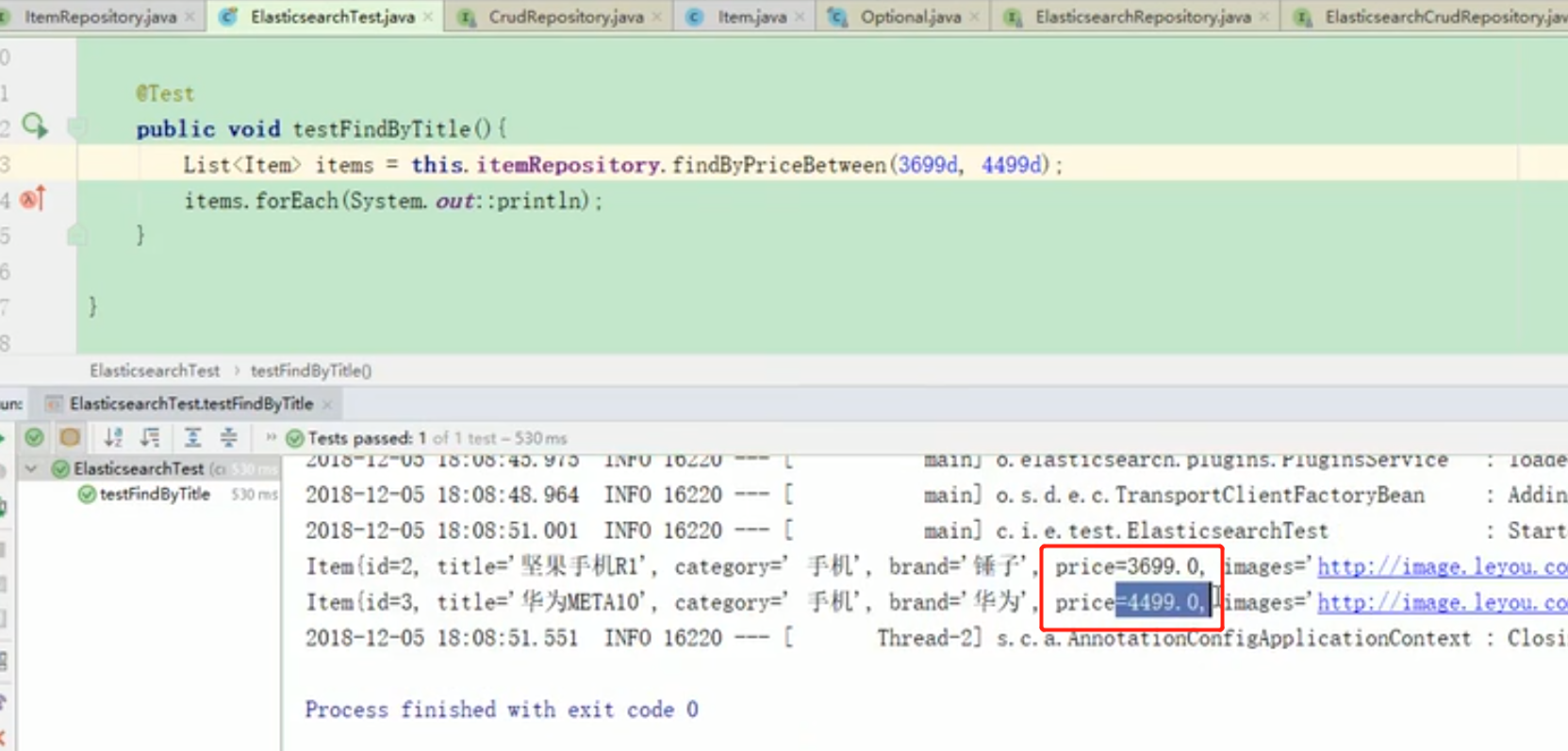
Task: Click the @Test annotation
Action: click(x=165, y=93)
